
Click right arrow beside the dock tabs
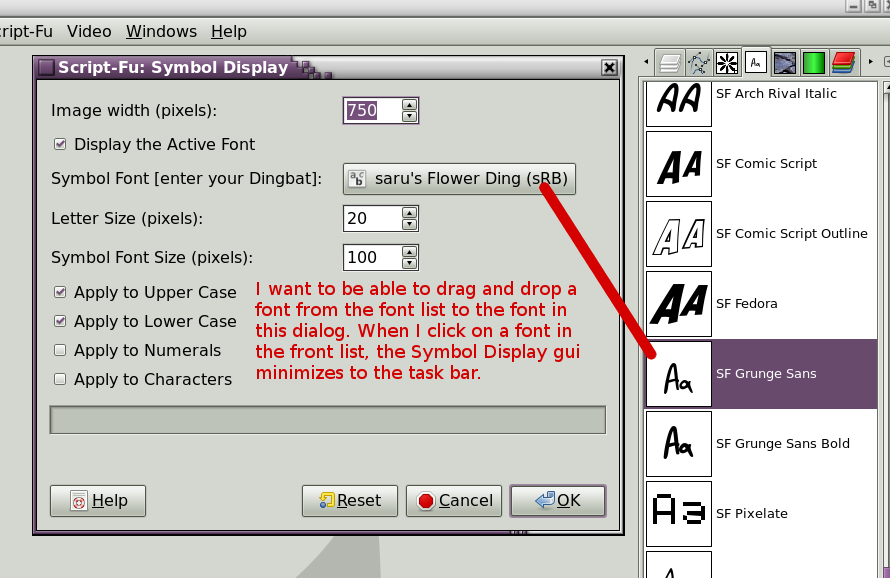(x=870, y=61)
